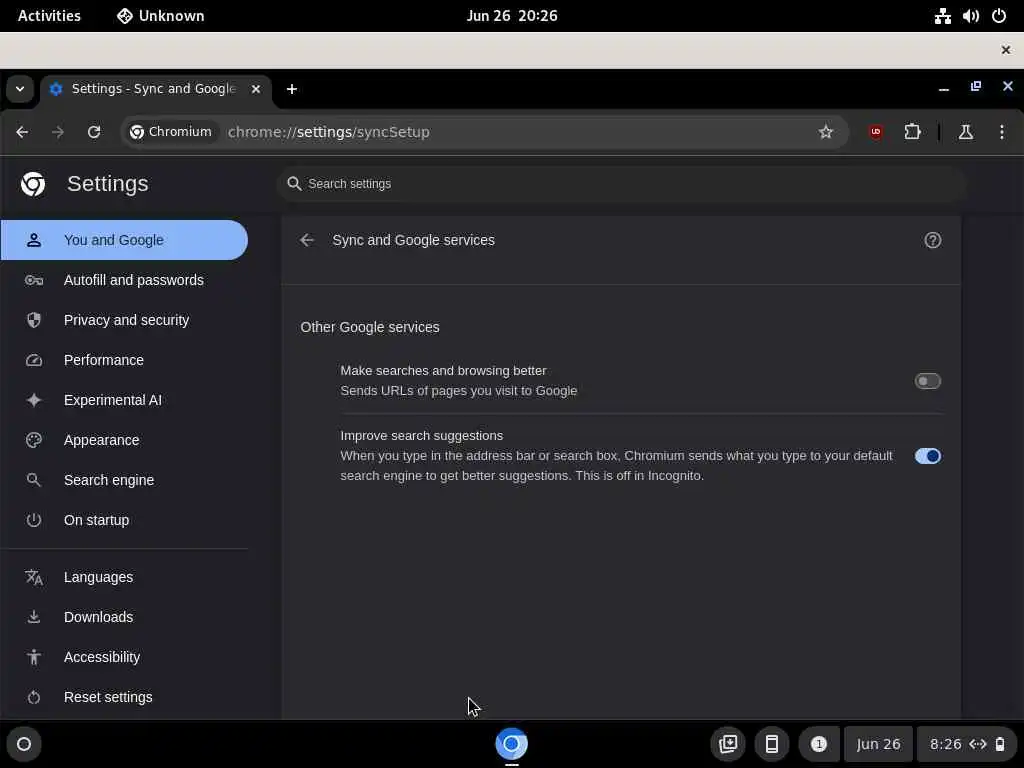
Task: Click the Unknown app menu in top bar
Action: coord(161,16)
